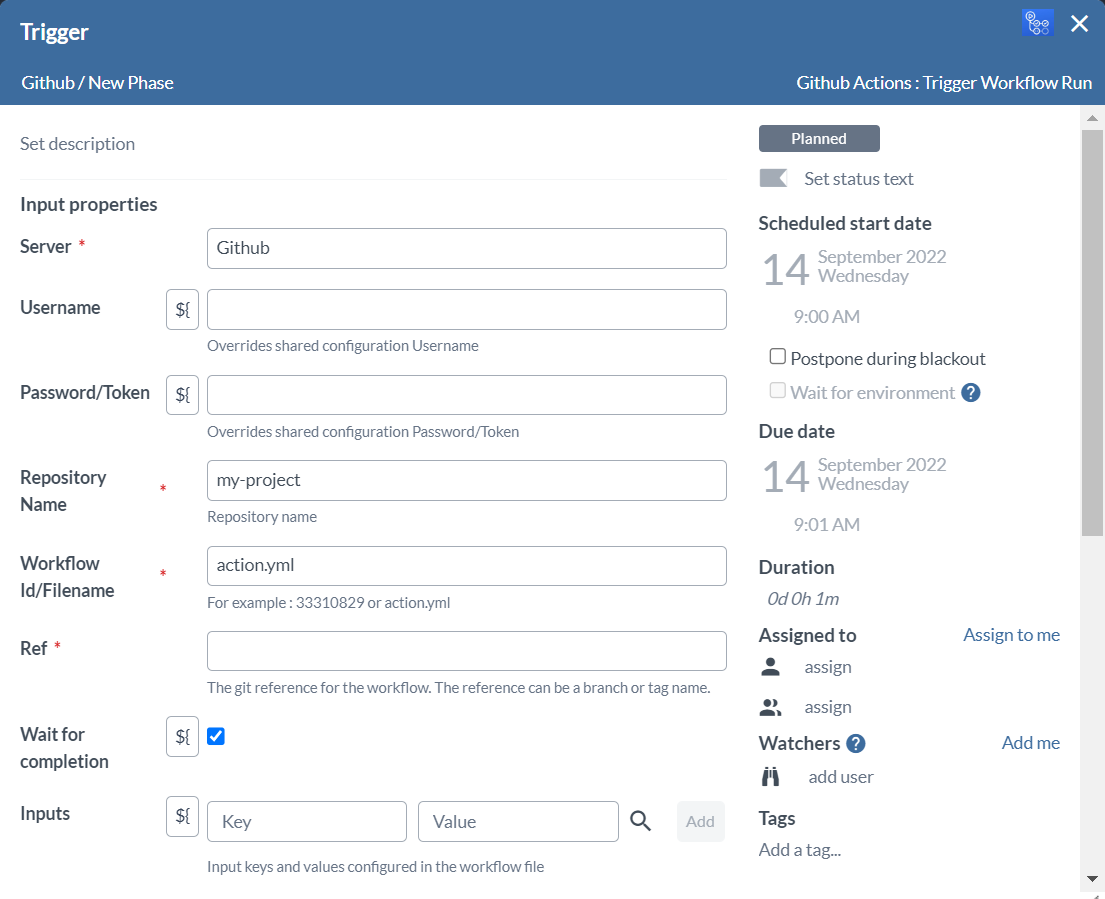Screen dimensions: 1105x899
Task: Click the Watchers help question mark icon
Action: click(x=855, y=743)
